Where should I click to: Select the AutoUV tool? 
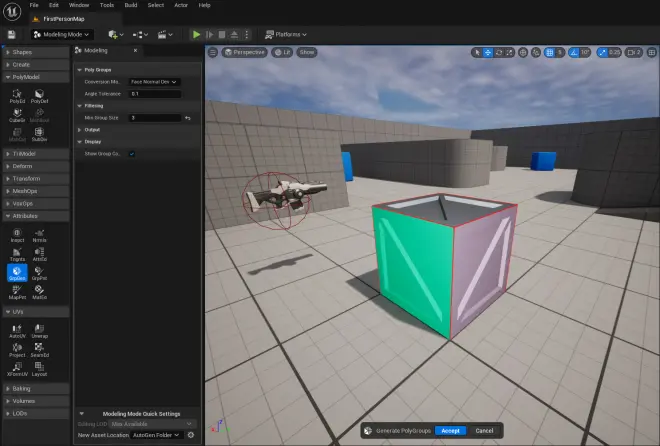pyautogui.click(x=17, y=332)
